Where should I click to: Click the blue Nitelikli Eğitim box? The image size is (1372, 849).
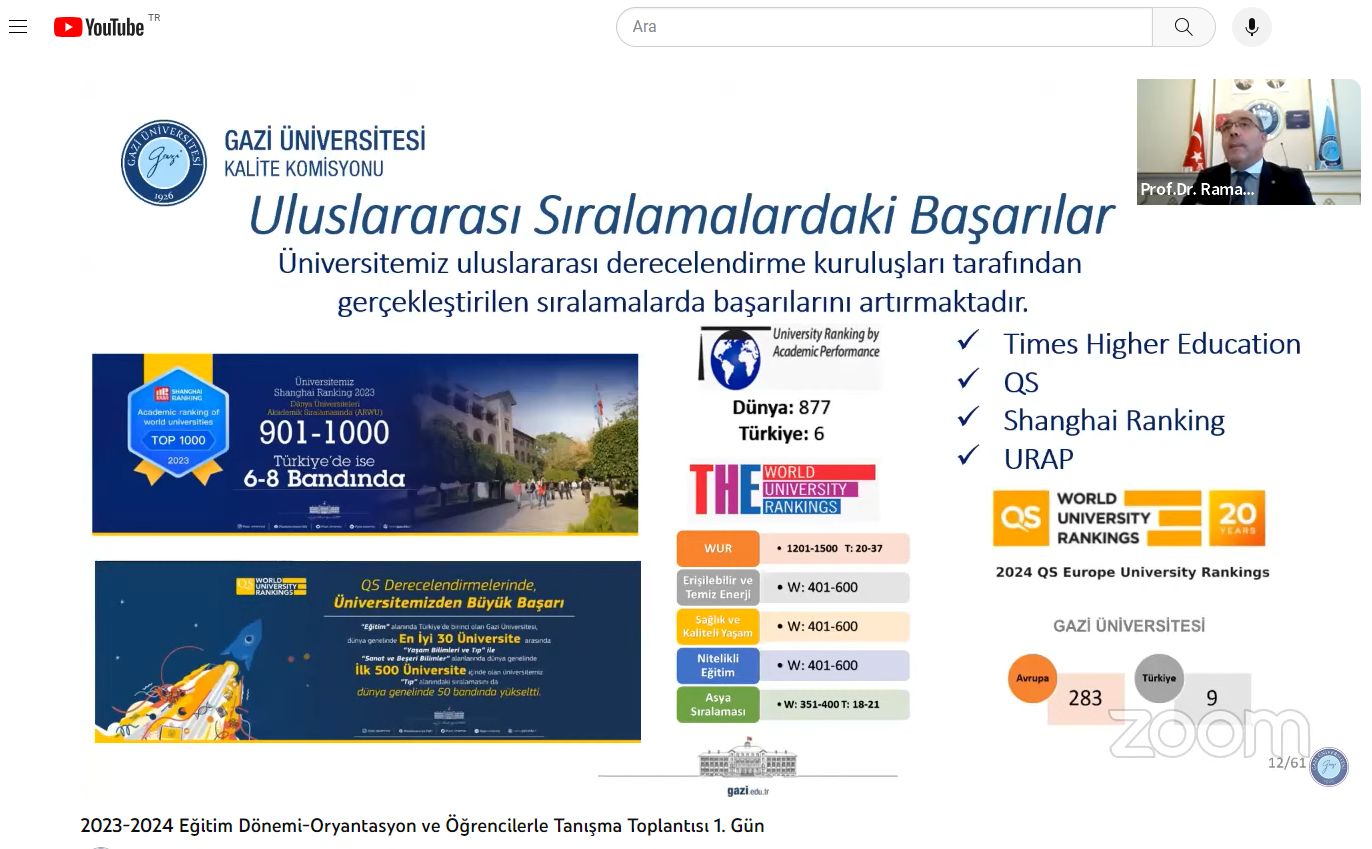point(718,665)
